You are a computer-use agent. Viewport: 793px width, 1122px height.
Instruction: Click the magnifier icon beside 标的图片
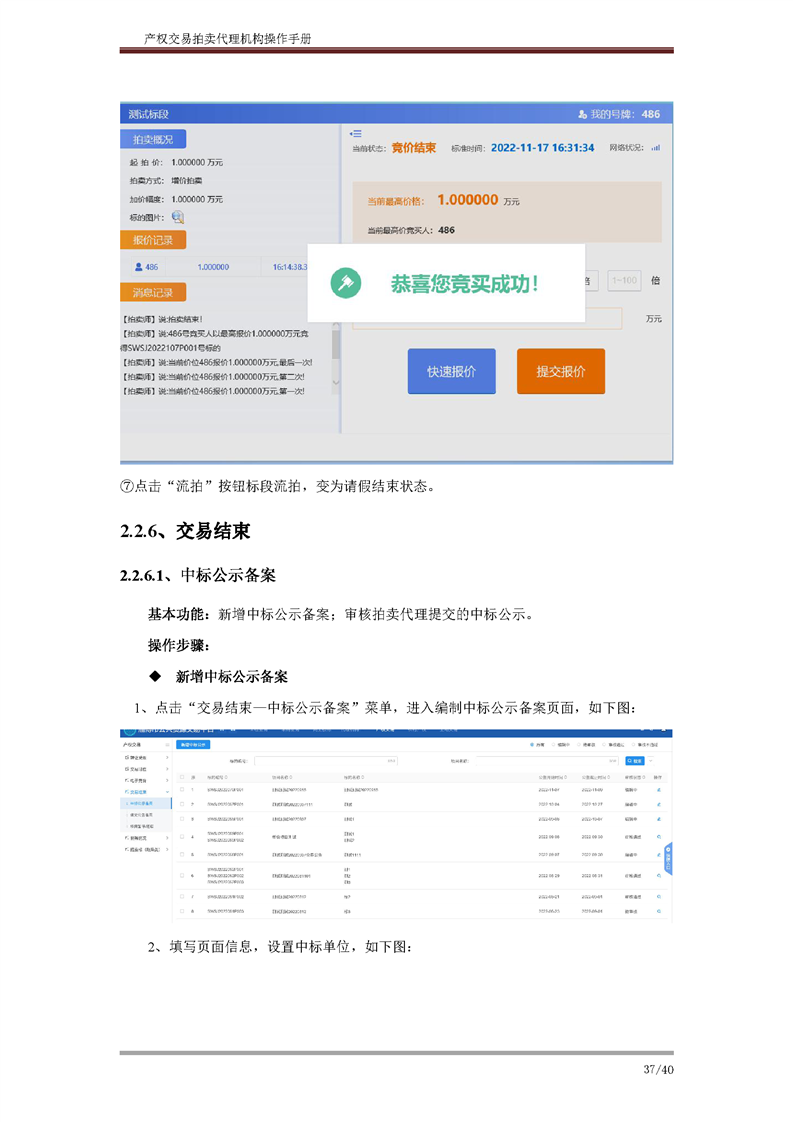[177, 217]
